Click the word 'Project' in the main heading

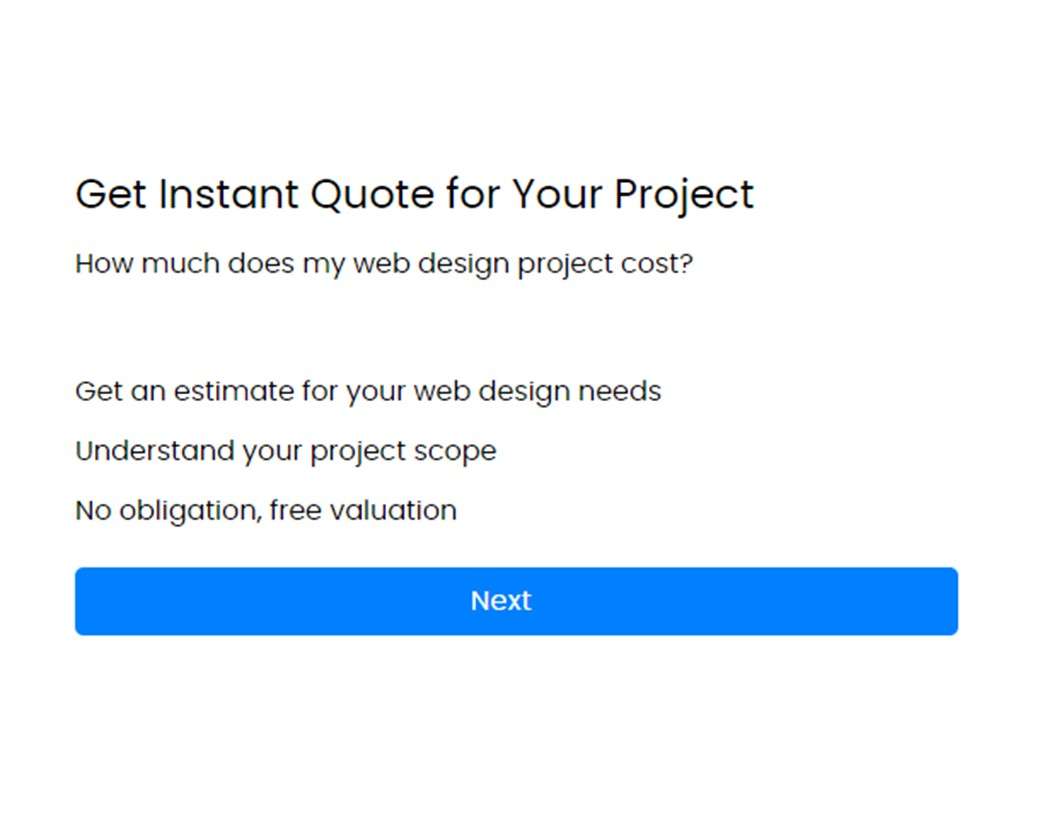pyautogui.click(x=684, y=196)
